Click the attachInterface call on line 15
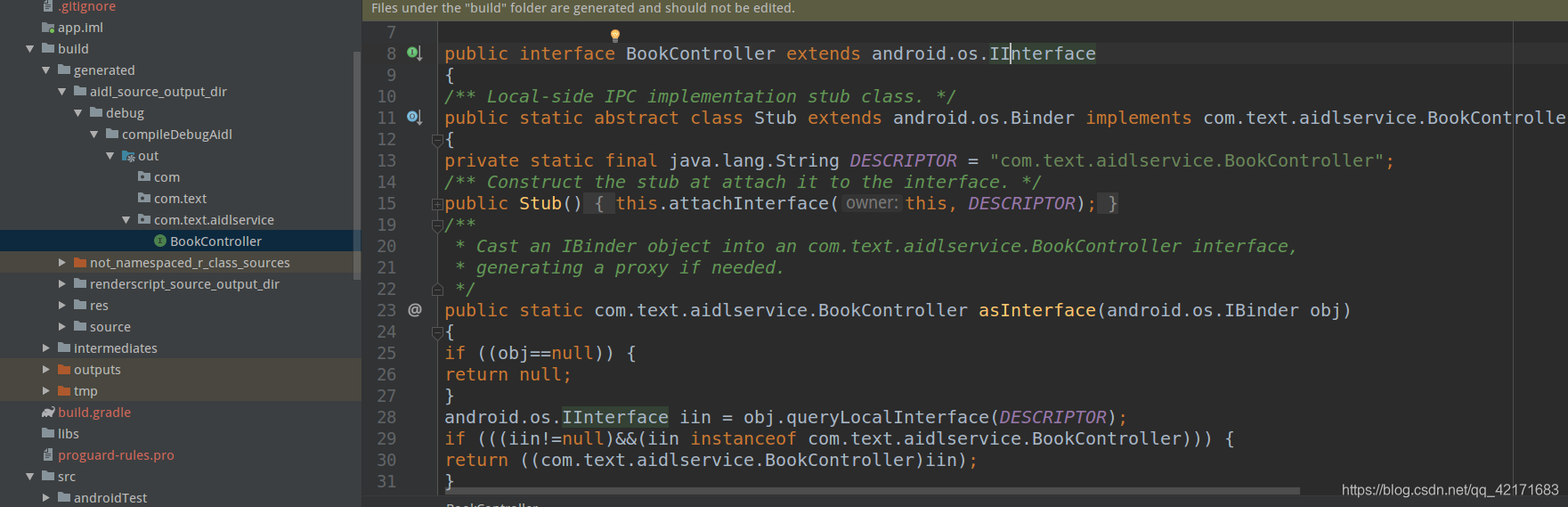This screenshot has height=507, width=1568. click(x=749, y=204)
